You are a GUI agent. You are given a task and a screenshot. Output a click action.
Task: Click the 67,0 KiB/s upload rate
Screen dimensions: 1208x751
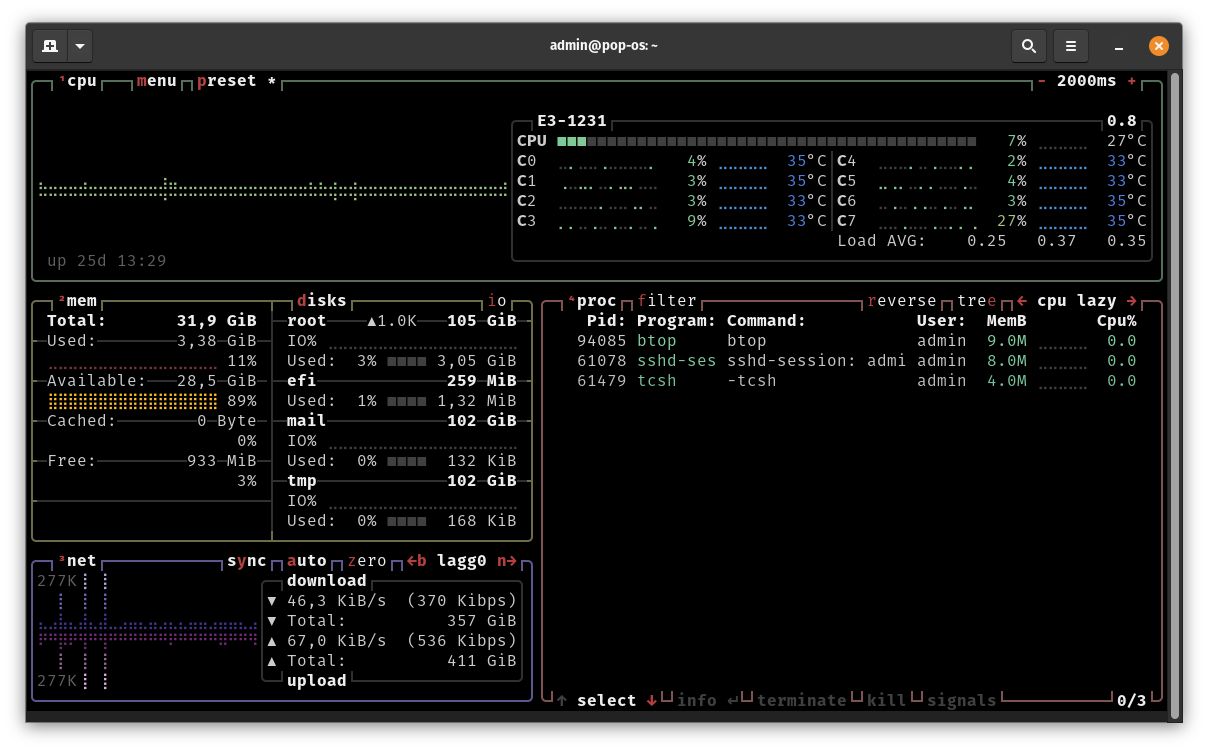pyautogui.click(x=337, y=641)
